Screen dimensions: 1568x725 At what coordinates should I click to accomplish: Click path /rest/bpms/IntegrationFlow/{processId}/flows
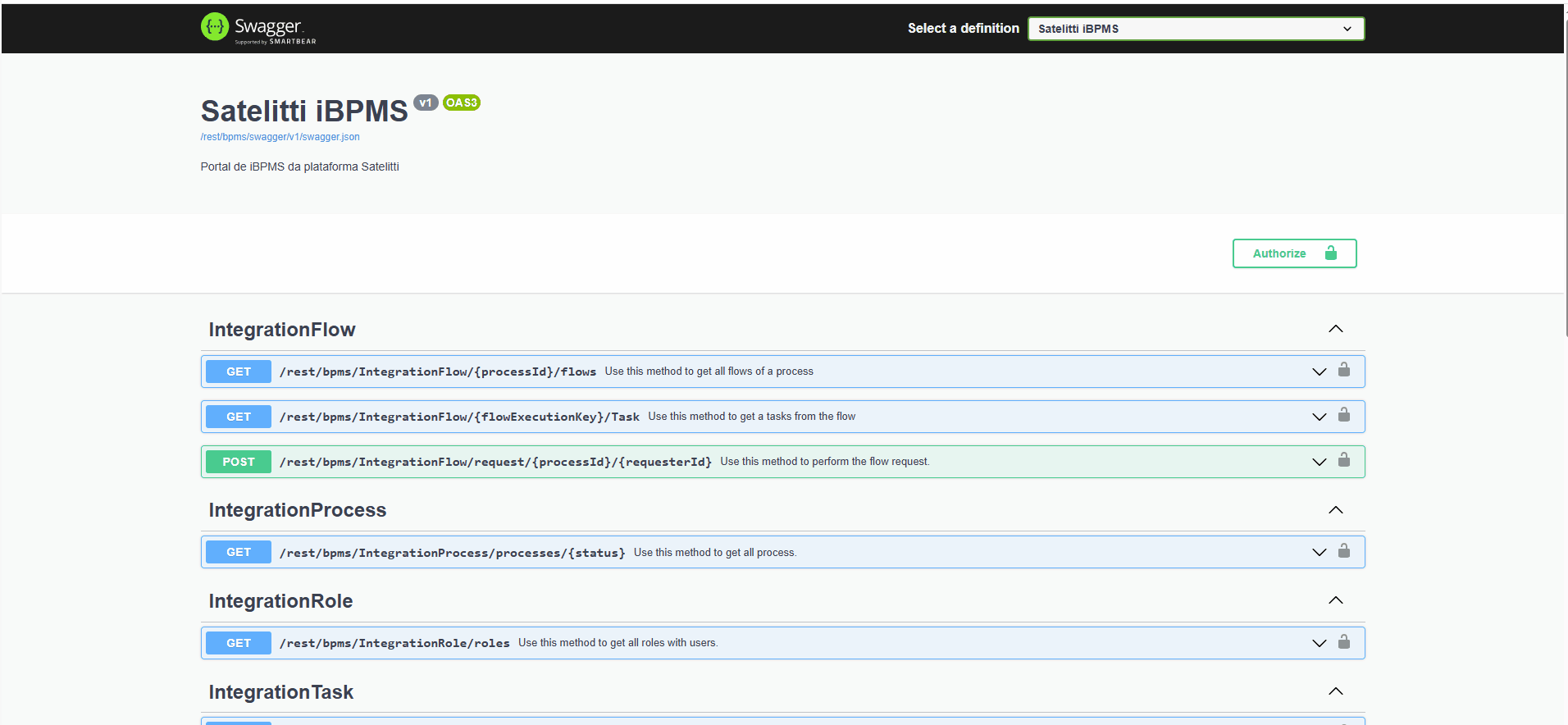pos(438,372)
